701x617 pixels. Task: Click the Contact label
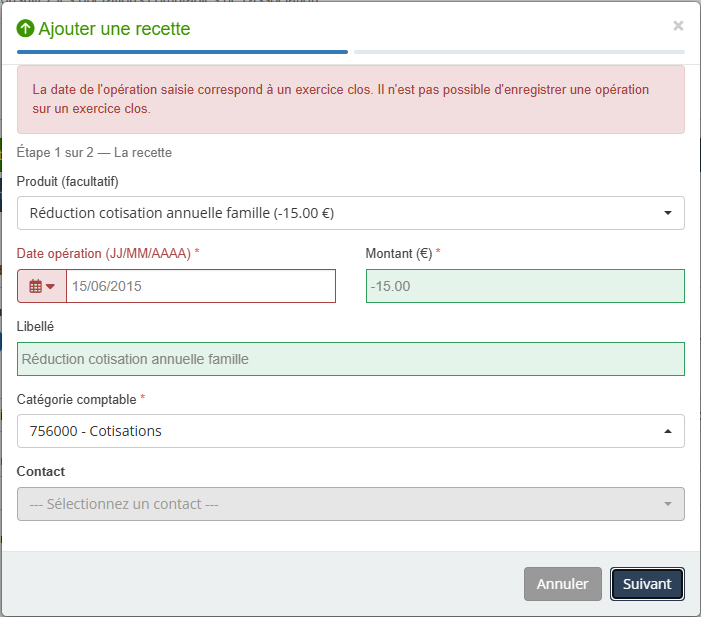click(x=41, y=471)
